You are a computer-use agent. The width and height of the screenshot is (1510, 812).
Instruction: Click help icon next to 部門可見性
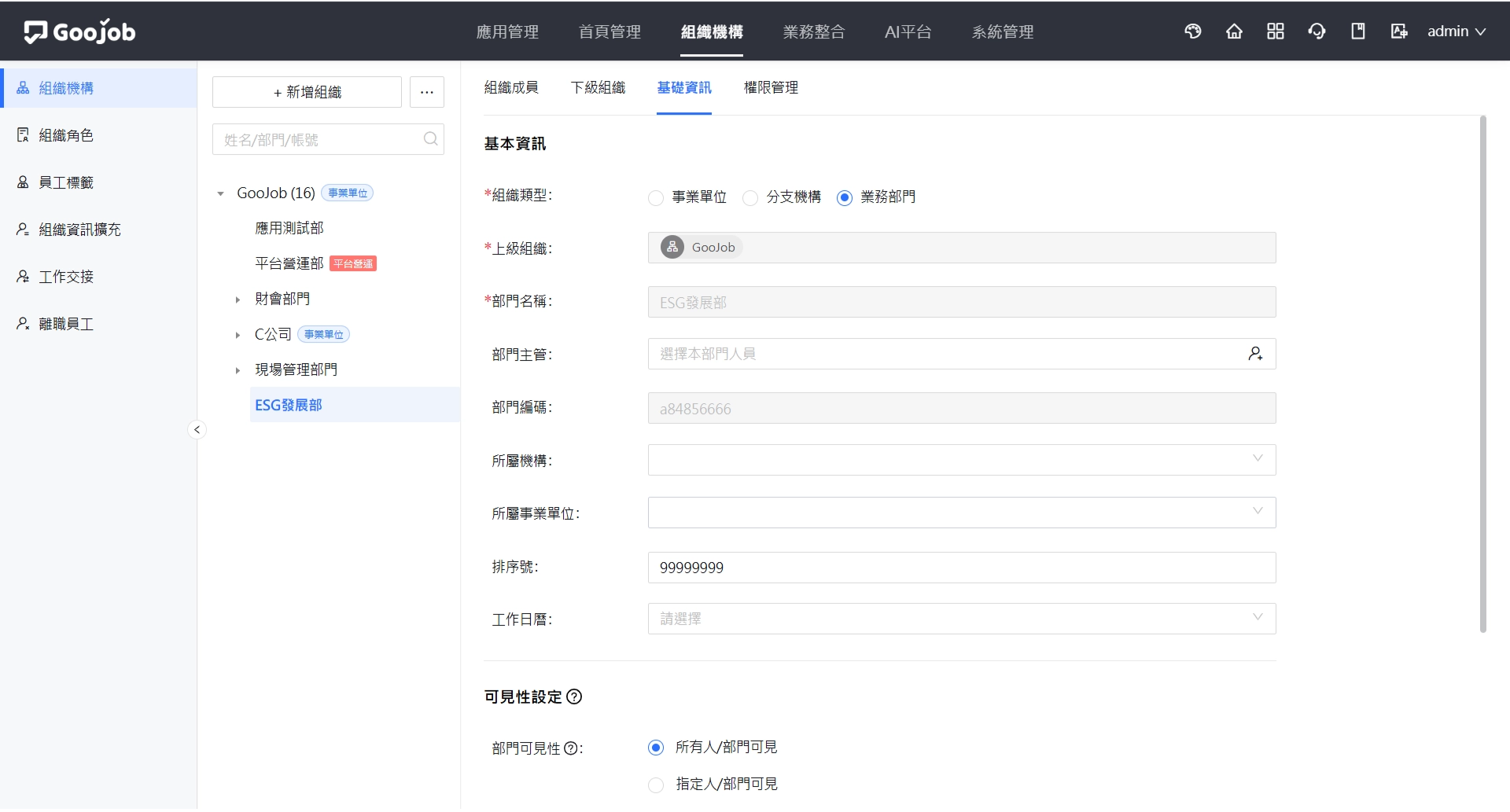point(571,748)
